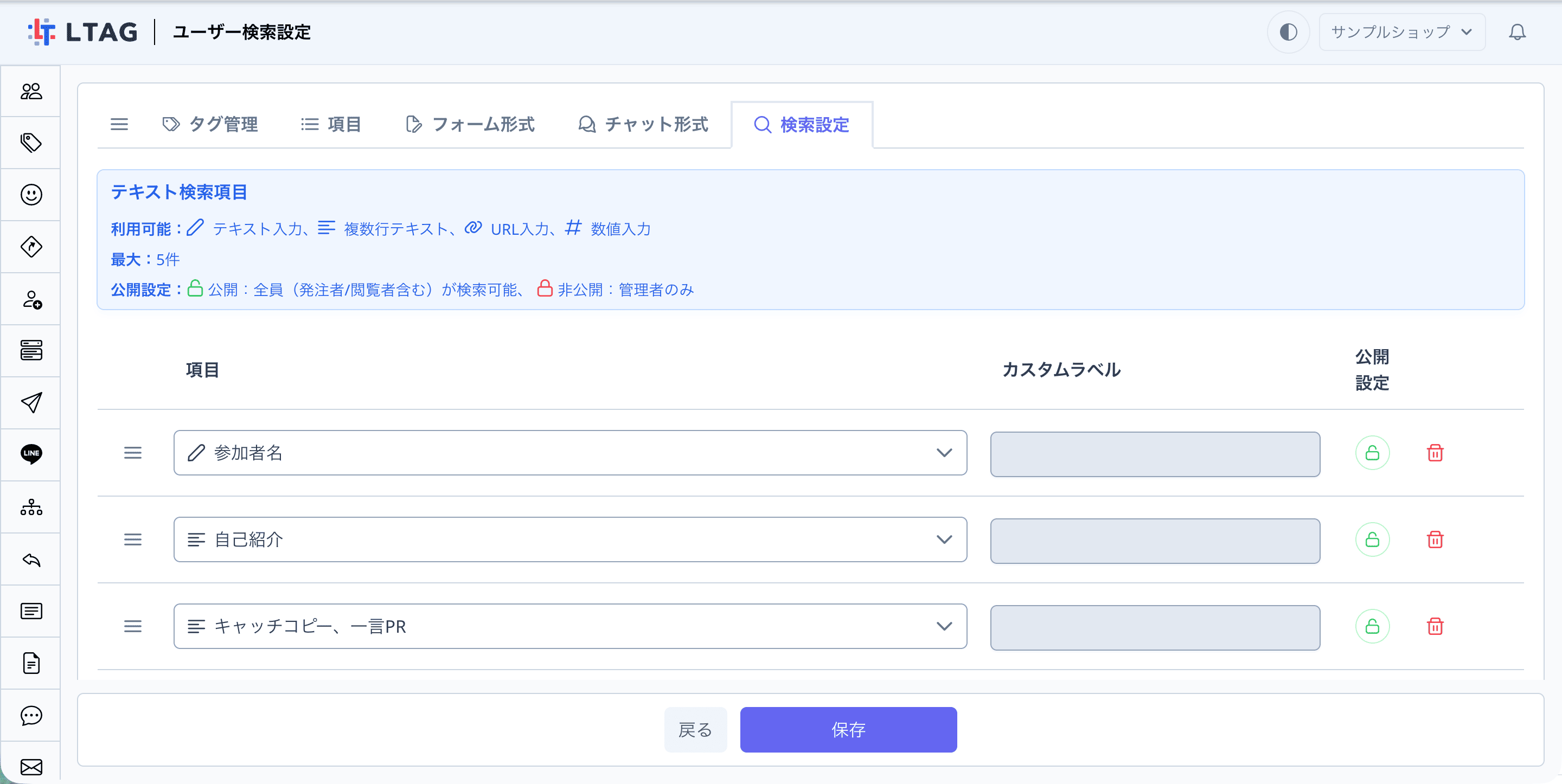
Task: Open the mail envelope sidebar icon
Action: point(31,767)
